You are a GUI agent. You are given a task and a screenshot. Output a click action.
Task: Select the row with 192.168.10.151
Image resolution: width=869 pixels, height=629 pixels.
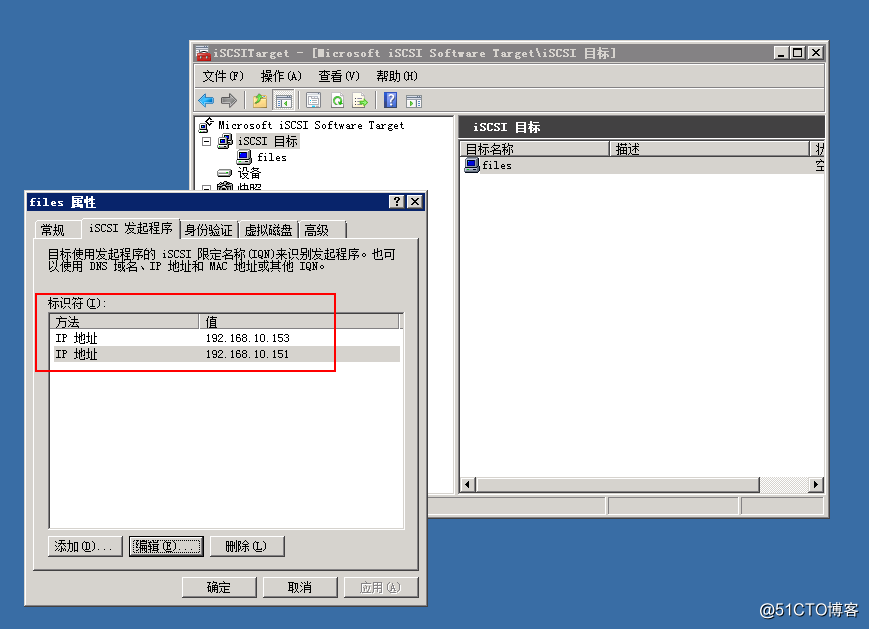tap(226, 354)
